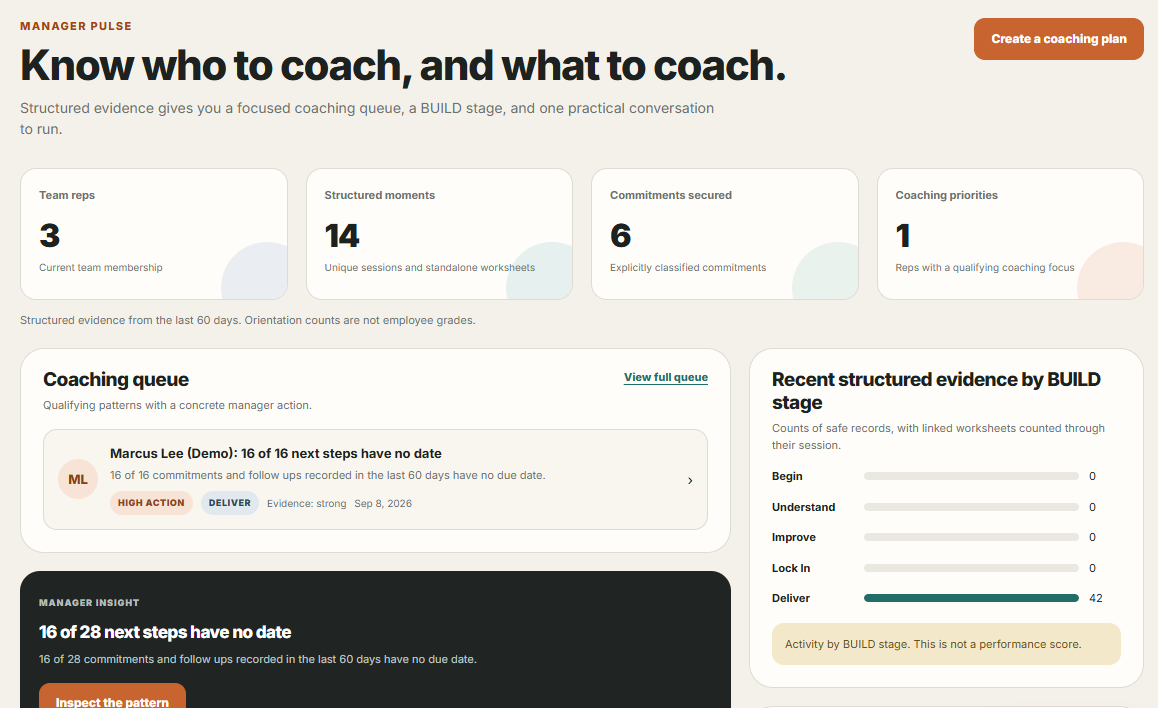Click Reps with a qualifying coaching focus caption
This screenshot has width=1158, height=708.
pos(985,267)
